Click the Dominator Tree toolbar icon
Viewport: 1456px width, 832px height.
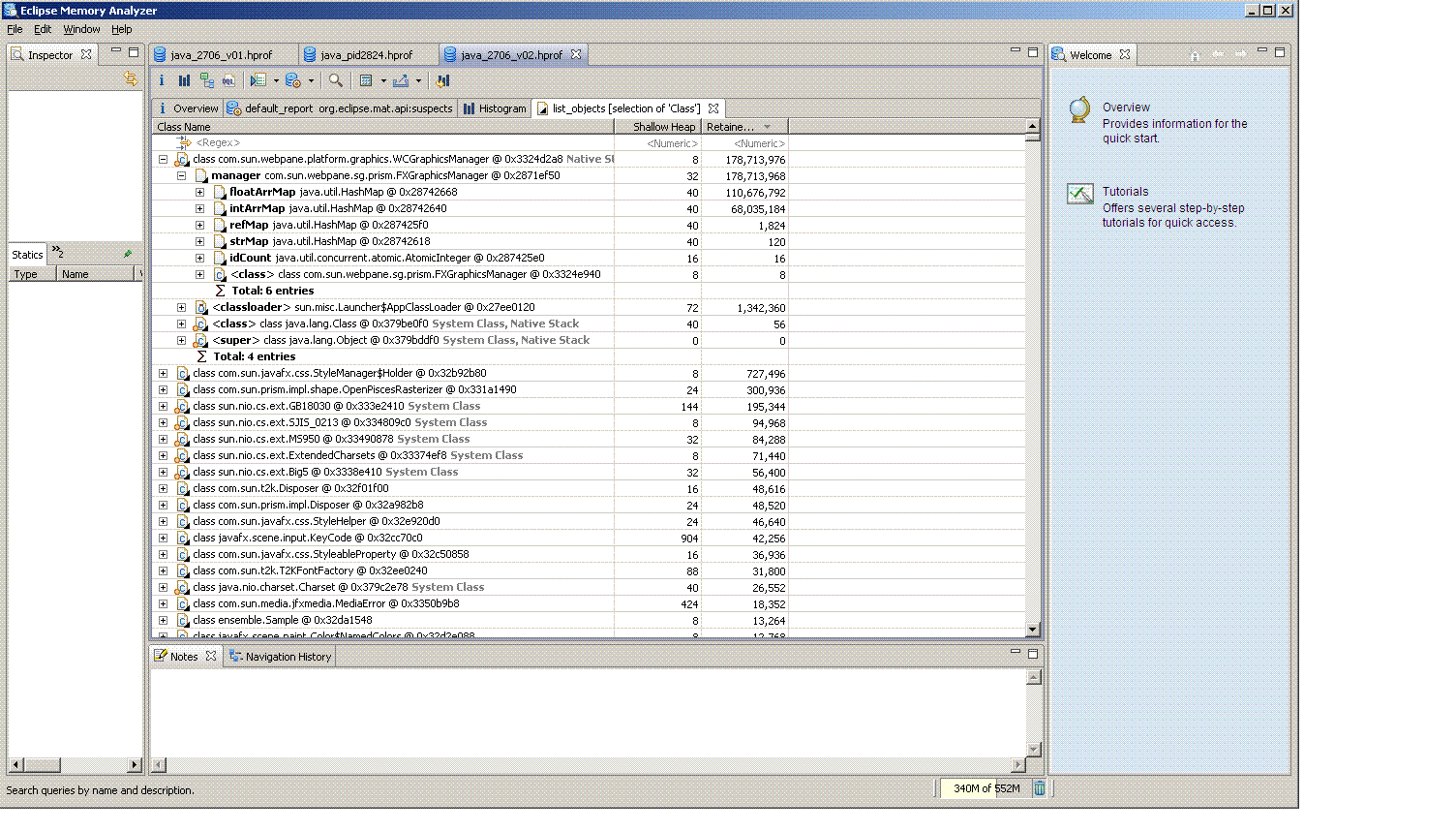pos(207,81)
